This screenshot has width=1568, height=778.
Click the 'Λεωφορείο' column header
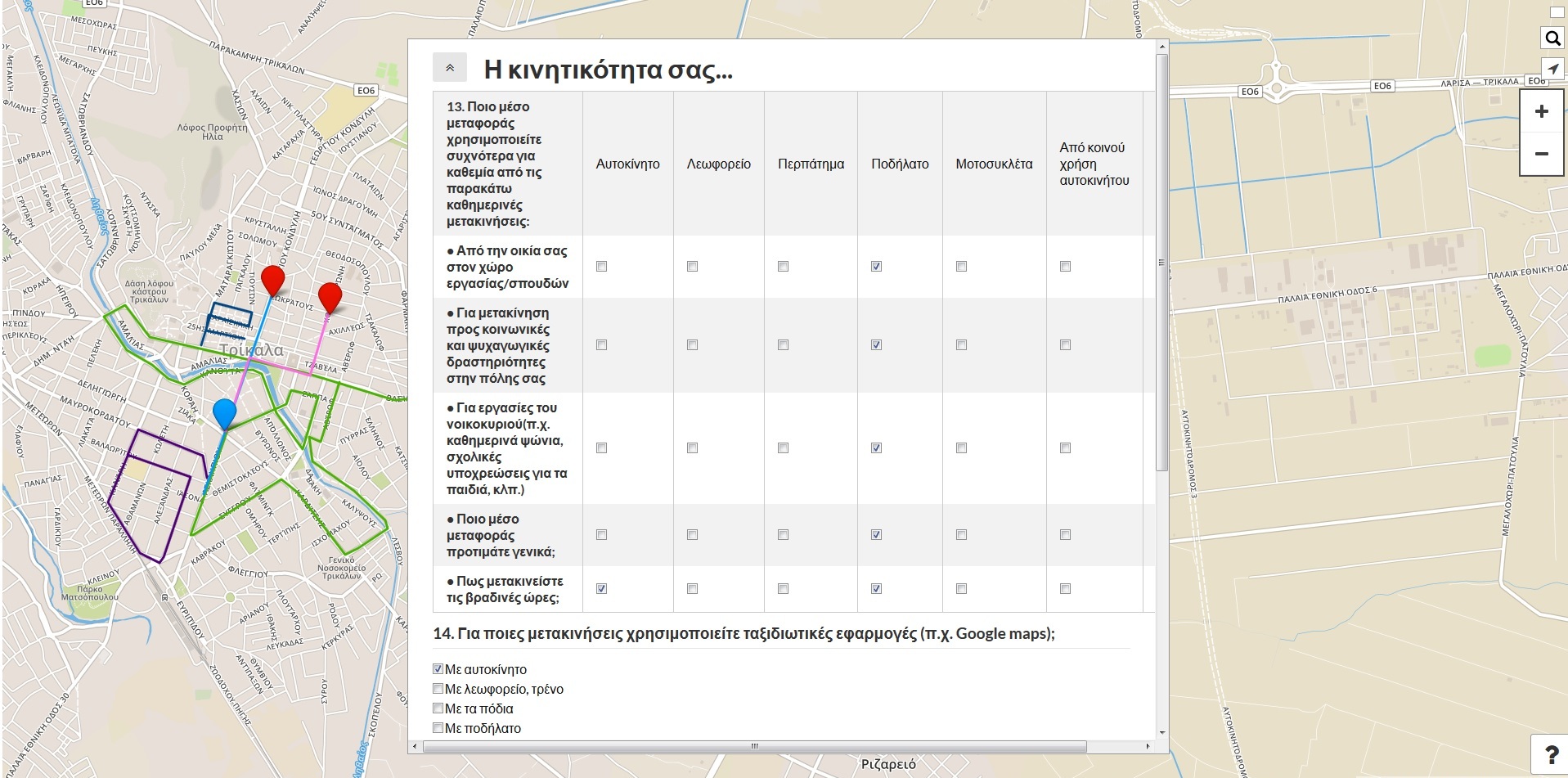[x=719, y=164]
